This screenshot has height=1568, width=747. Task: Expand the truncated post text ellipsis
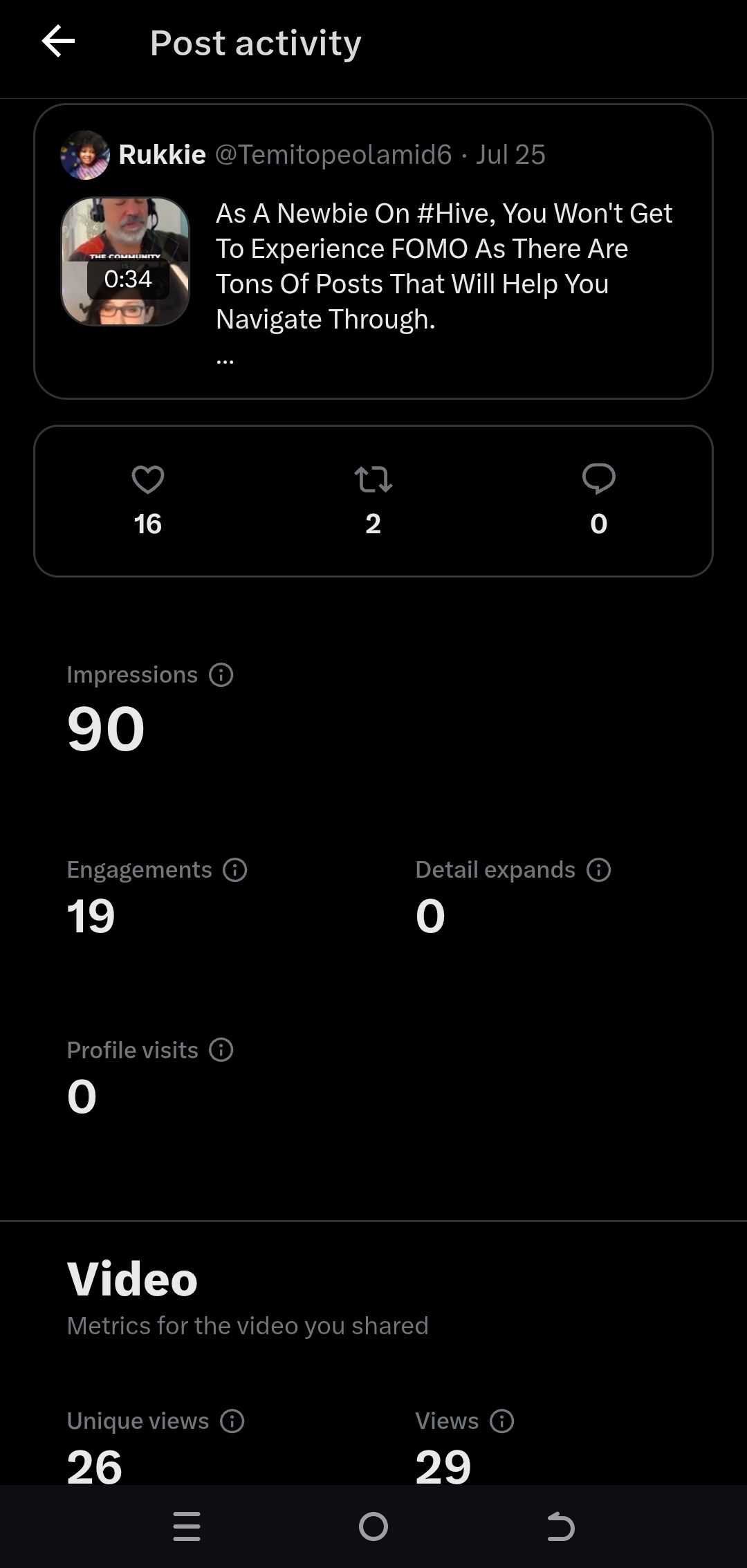225,360
